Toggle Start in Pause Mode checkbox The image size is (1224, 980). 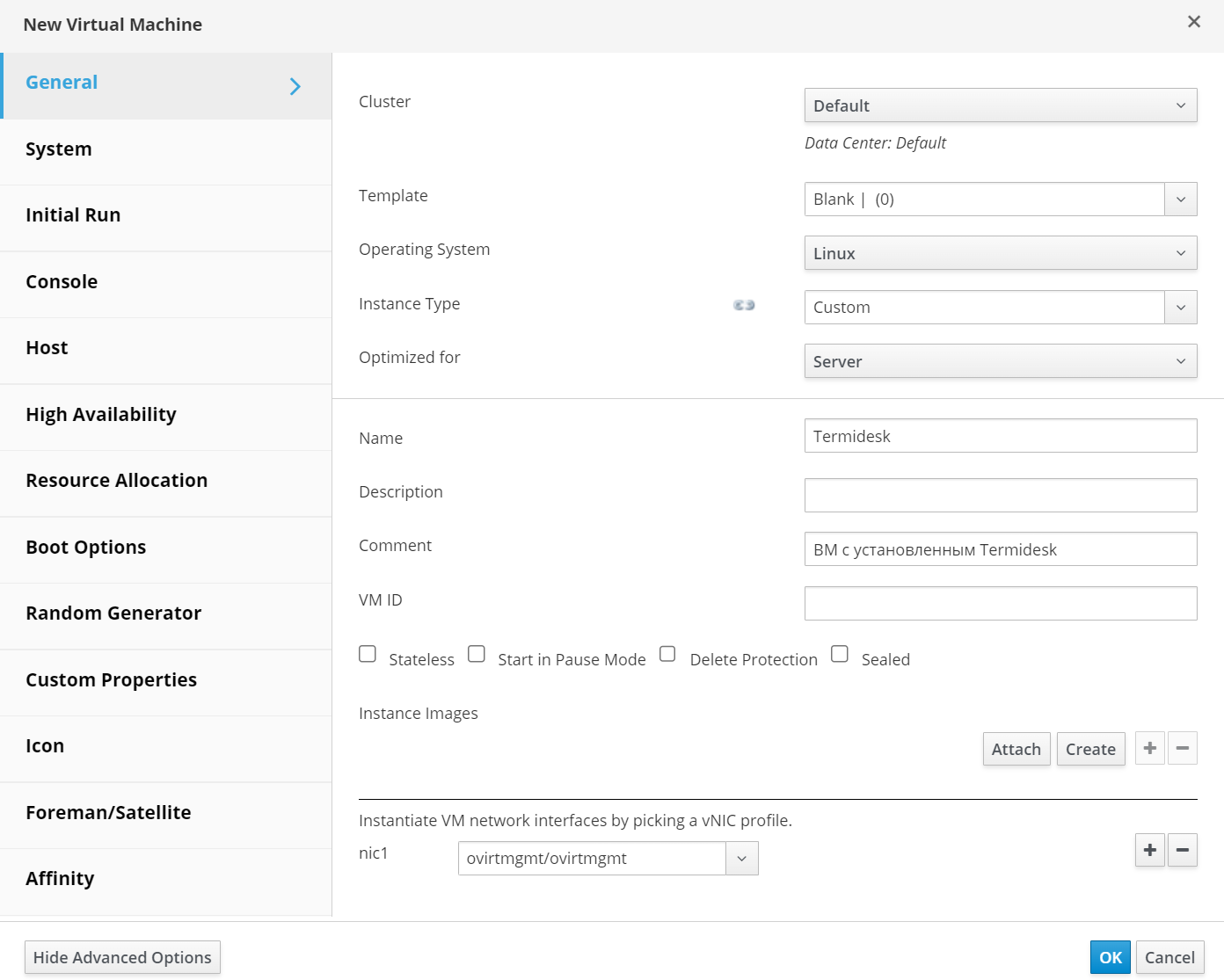point(477,654)
